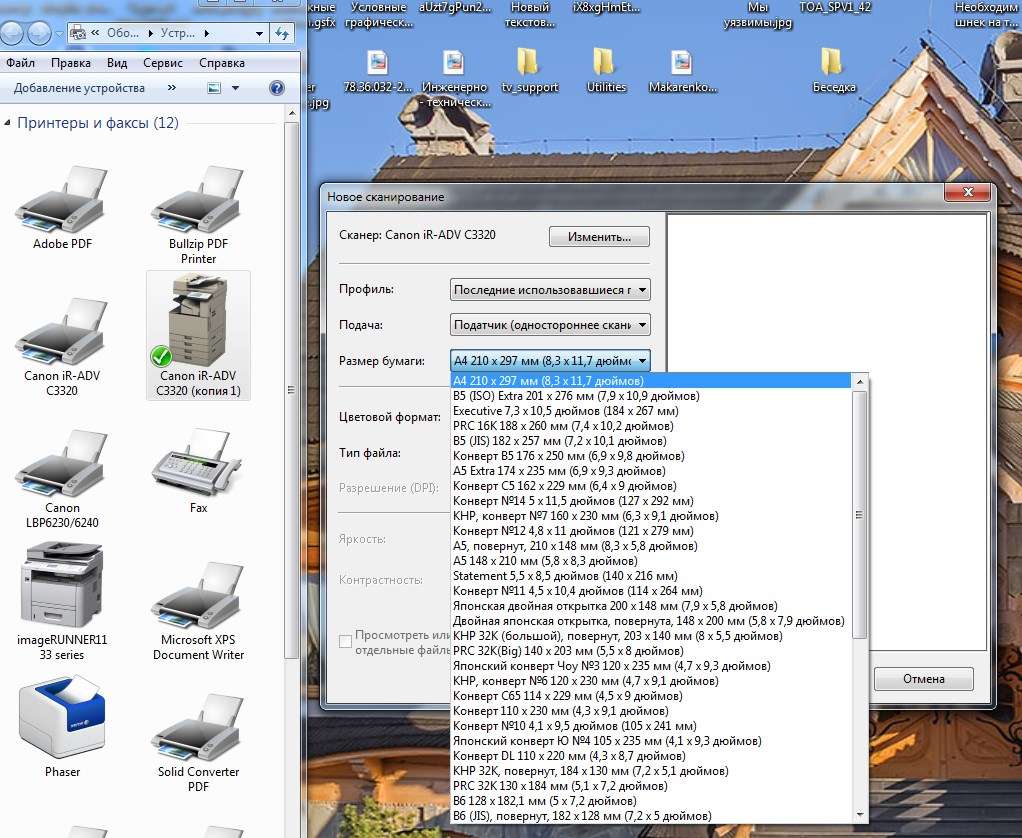1022x838 pixels.
Task: Click the devices pane scroll up arrow
Action: [x=292, y=113]
